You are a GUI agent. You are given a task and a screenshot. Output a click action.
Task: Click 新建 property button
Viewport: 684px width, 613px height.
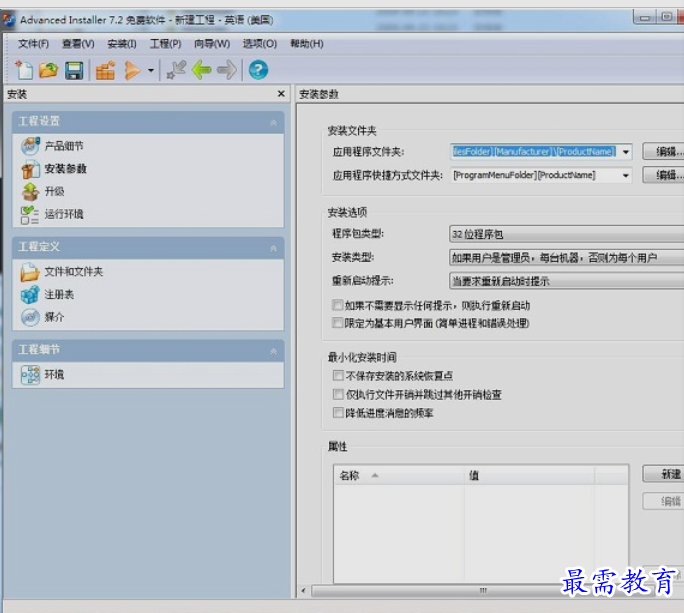click(x=663, y=474)
